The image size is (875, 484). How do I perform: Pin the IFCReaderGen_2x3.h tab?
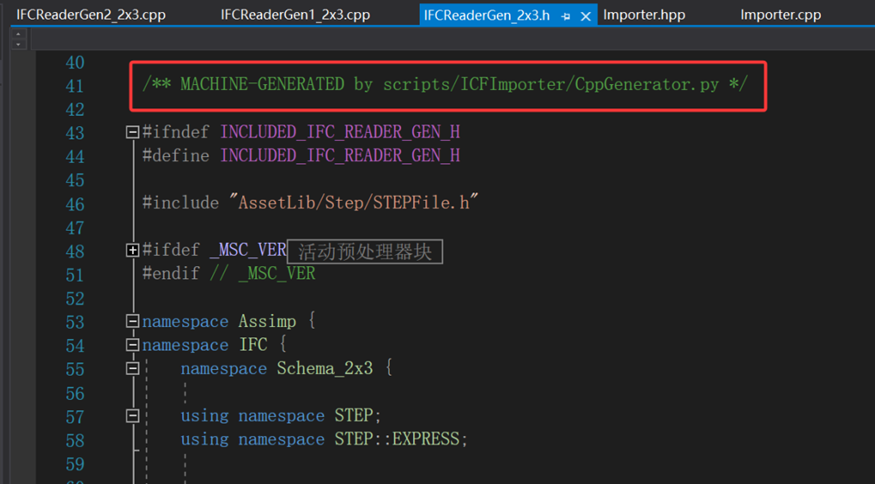(566, 16)
